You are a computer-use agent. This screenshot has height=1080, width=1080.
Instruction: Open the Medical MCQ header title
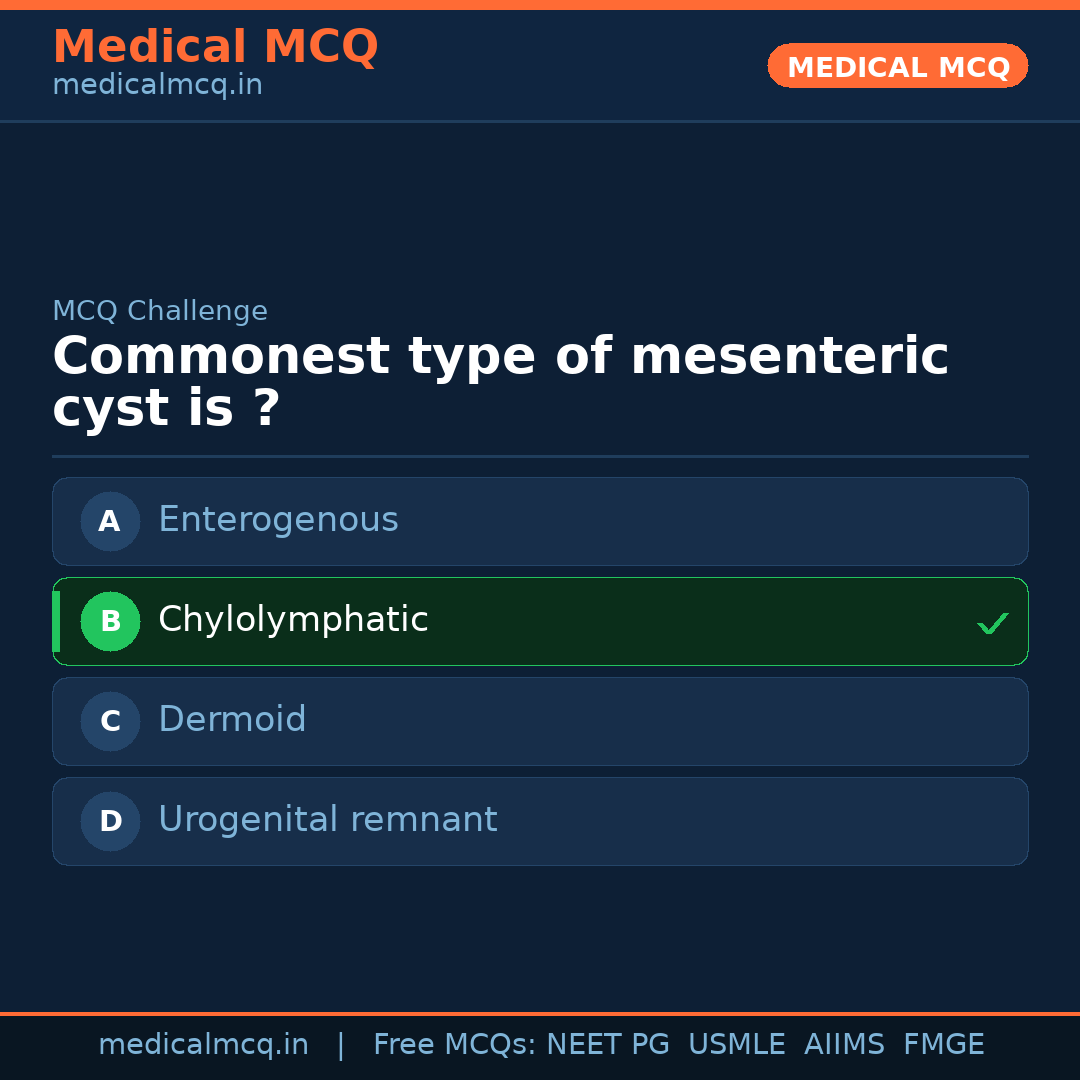[215, 47]
